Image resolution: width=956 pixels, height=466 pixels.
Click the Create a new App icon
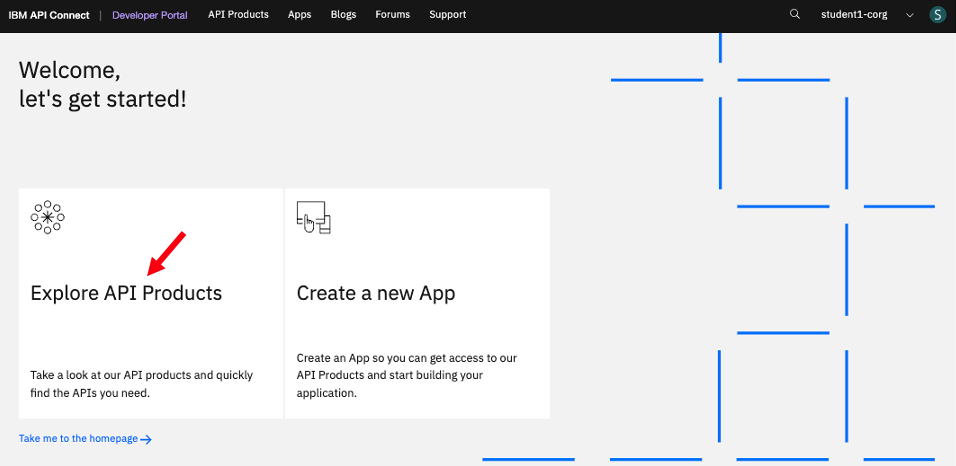pyautogui.click(x=313, y=217)
